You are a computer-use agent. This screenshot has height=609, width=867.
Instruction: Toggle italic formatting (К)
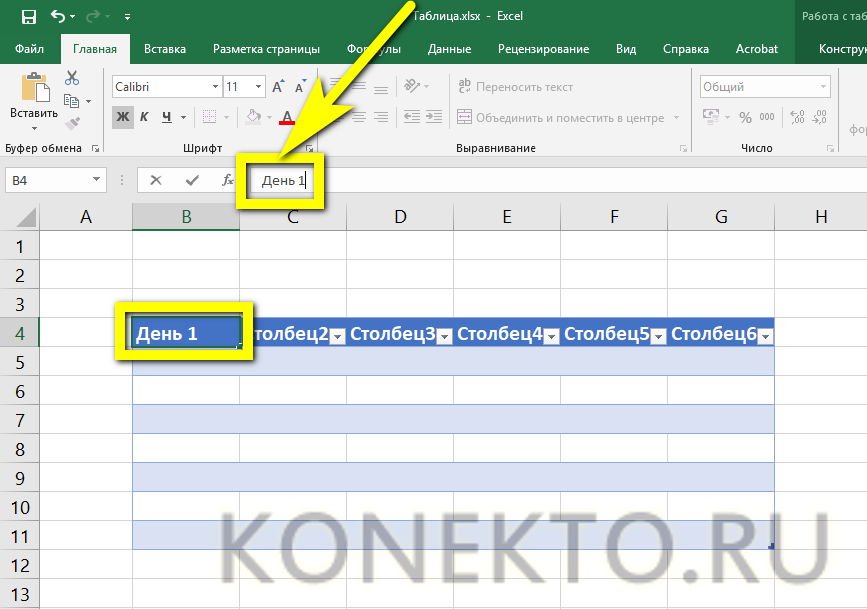pyautogui.click(x=145, y=117)
